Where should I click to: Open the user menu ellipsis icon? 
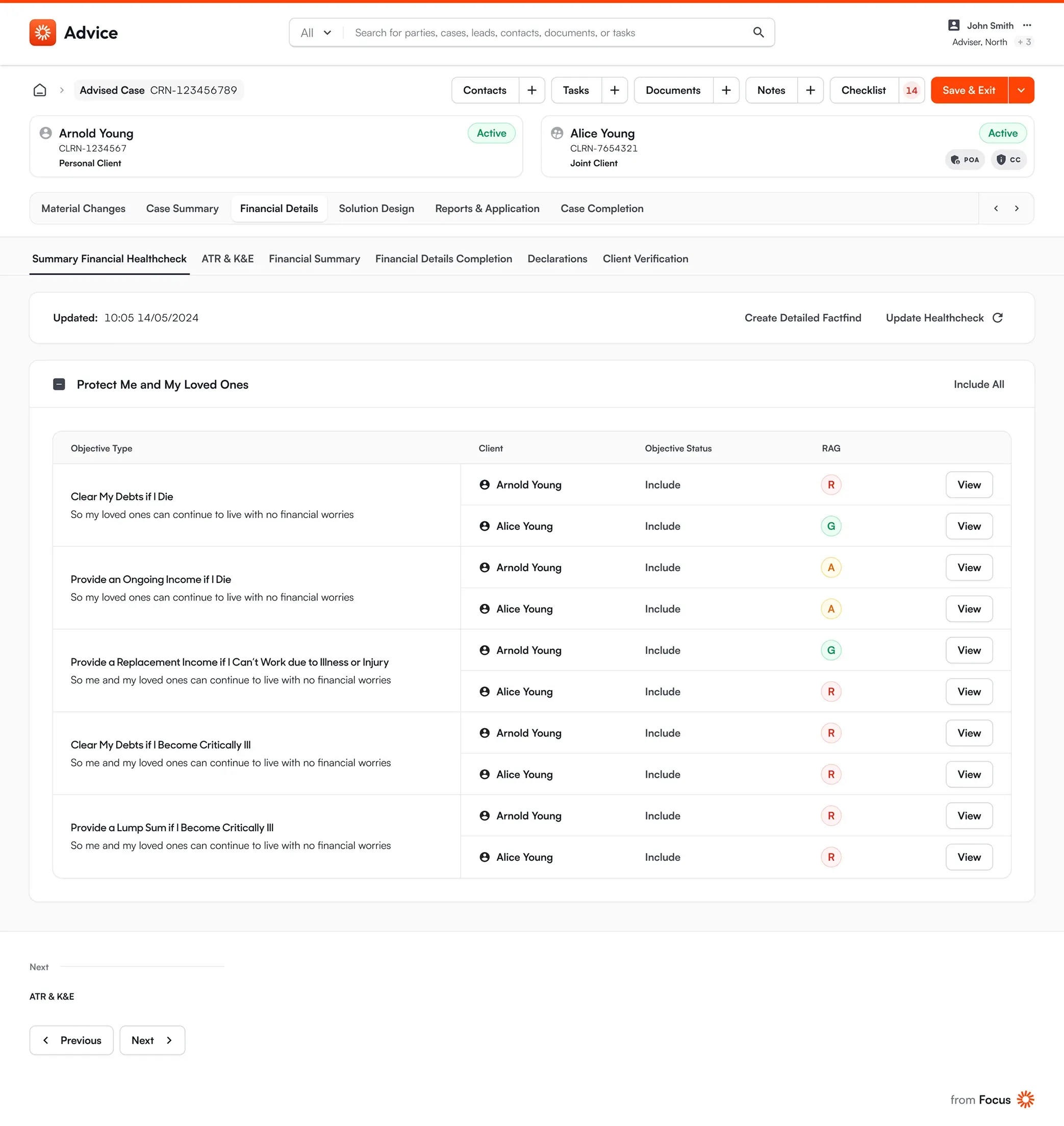point(1027,25)
